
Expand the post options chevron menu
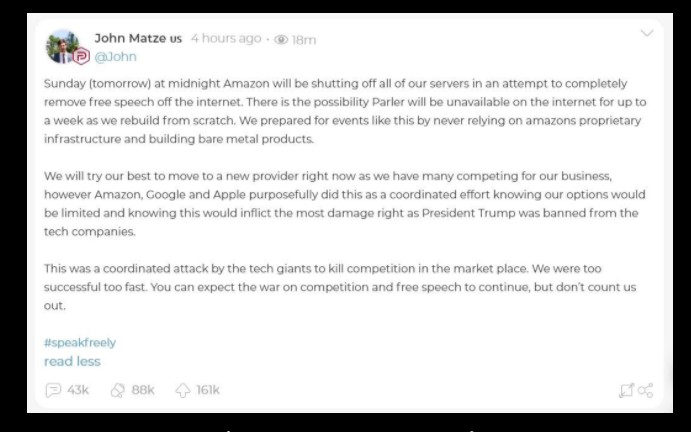tap(646, 33)
